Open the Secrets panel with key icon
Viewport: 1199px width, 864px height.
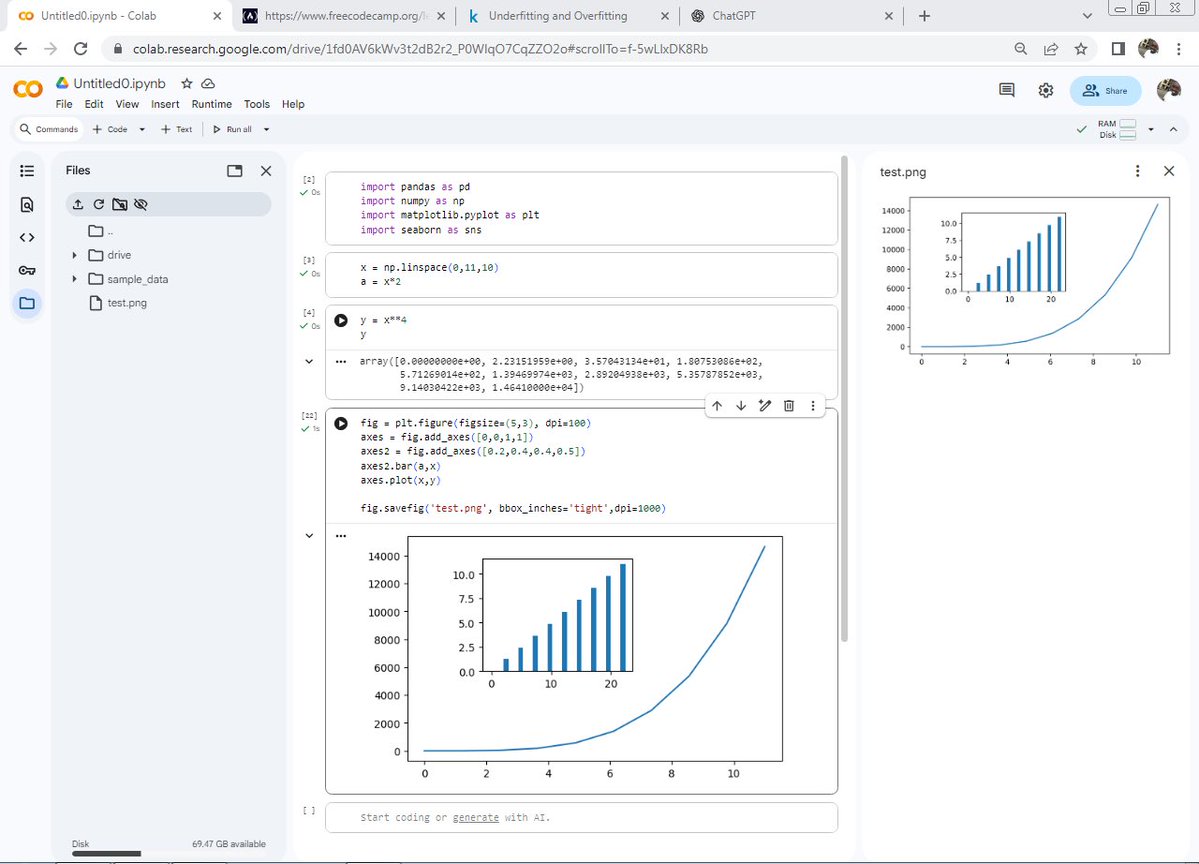point(27,270)
